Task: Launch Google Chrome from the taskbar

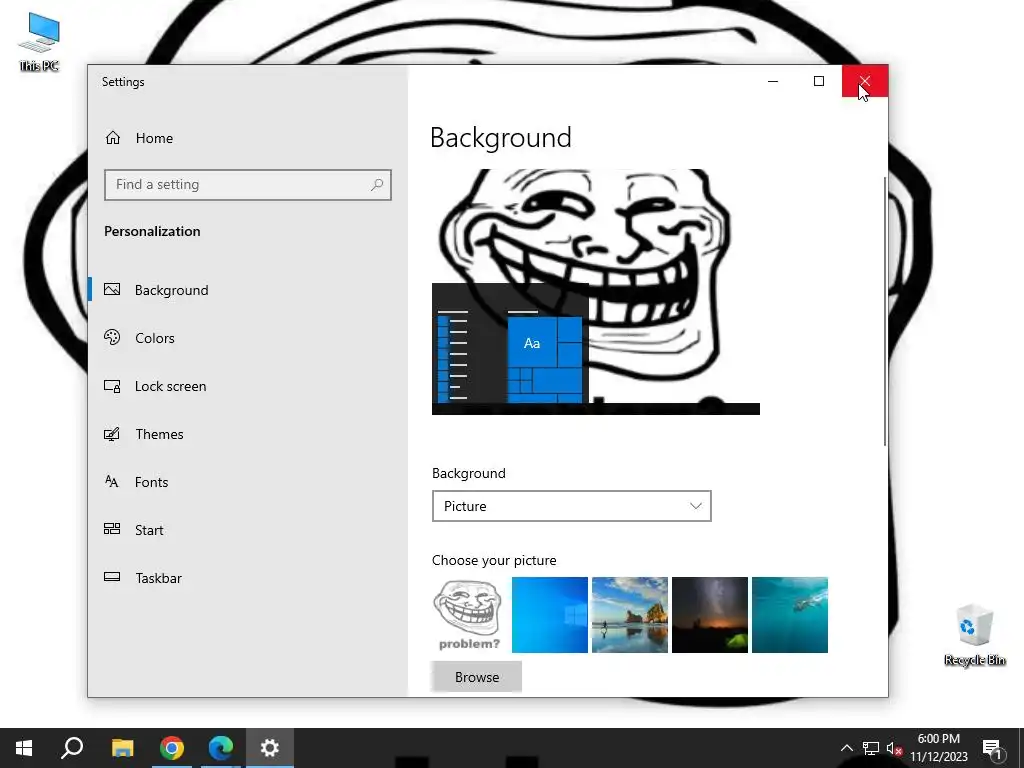Action: coord(172,748)
